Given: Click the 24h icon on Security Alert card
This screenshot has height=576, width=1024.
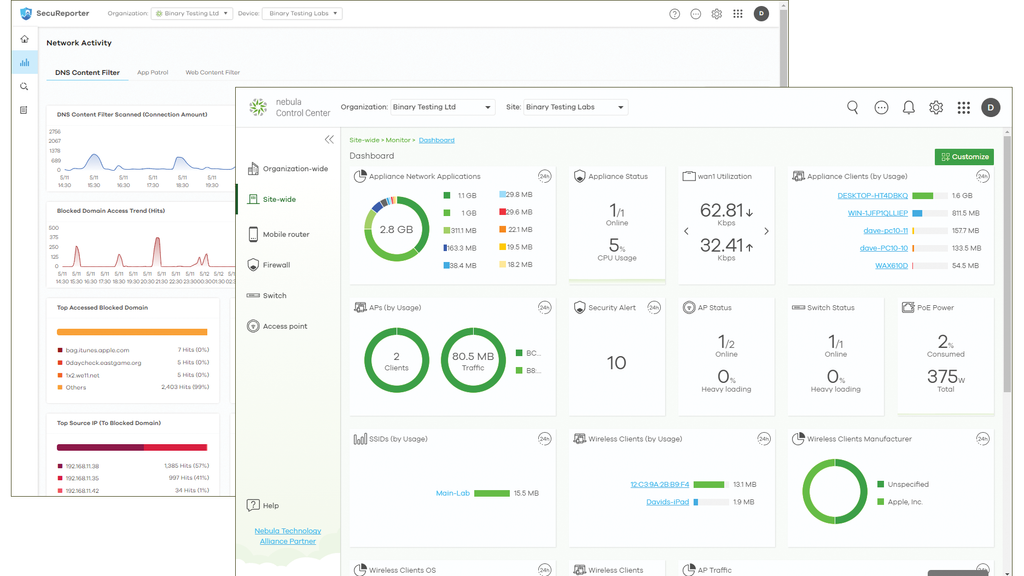Looking at the screenshot, I should (653, 308).
